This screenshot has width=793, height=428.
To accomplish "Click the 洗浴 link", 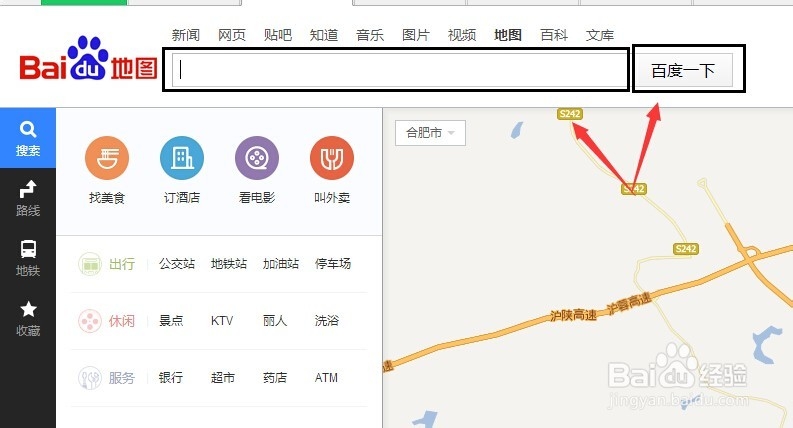I will (x=327, y=321).
